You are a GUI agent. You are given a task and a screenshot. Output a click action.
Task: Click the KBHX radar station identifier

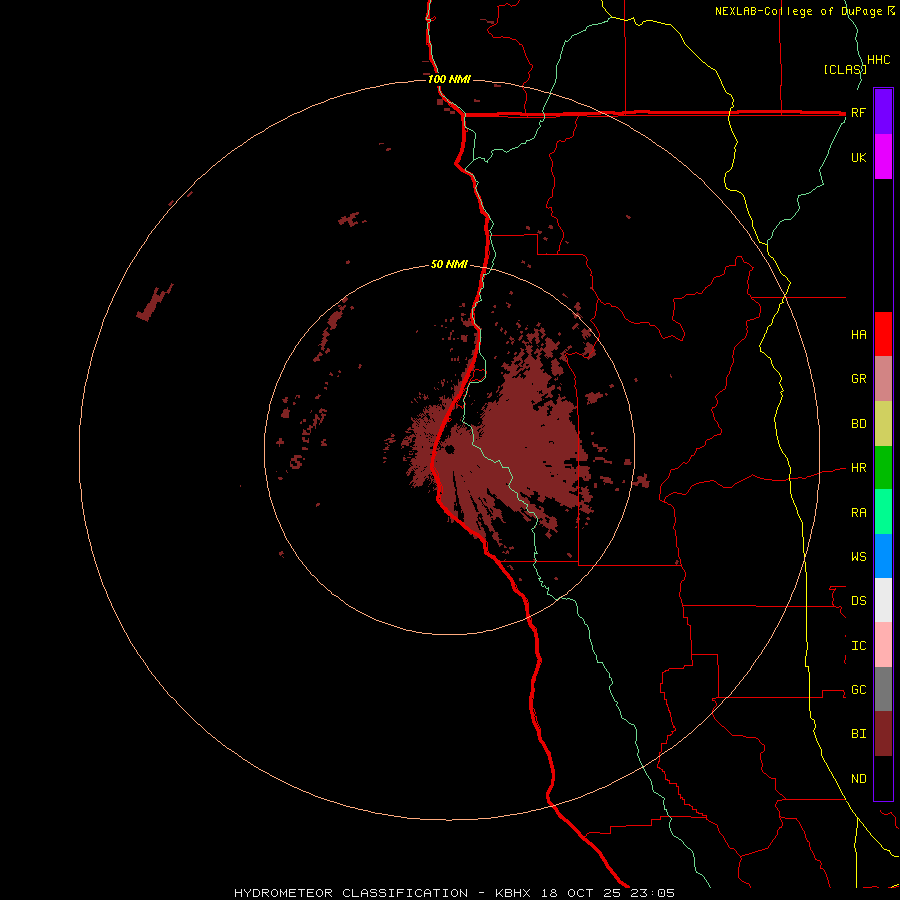coord(513,893)
